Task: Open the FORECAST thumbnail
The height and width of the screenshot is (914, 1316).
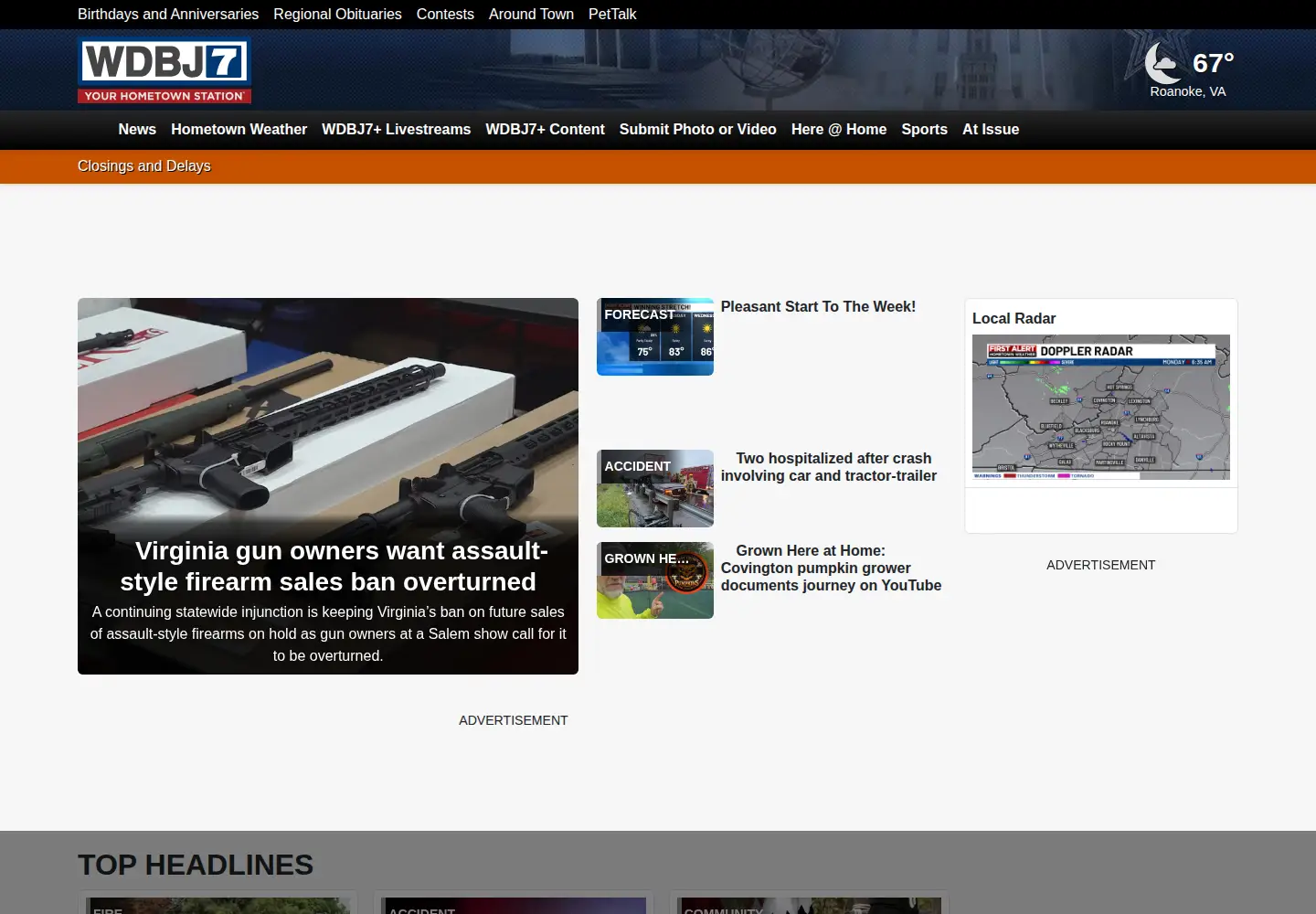Action: [655, 336]
